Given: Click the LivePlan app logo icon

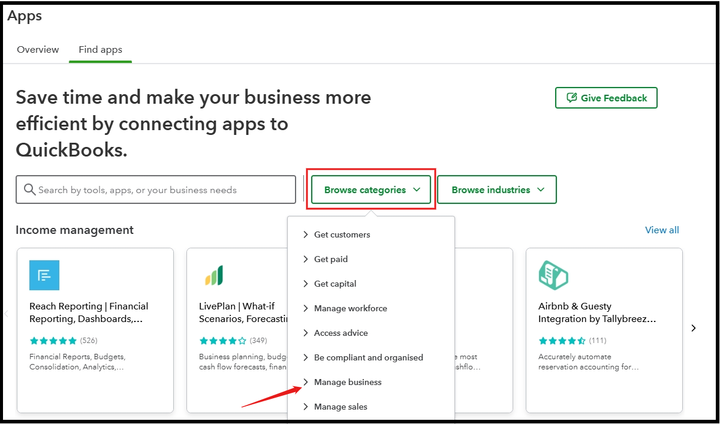Looking at the screenshot, I should [x=213, y=275].
